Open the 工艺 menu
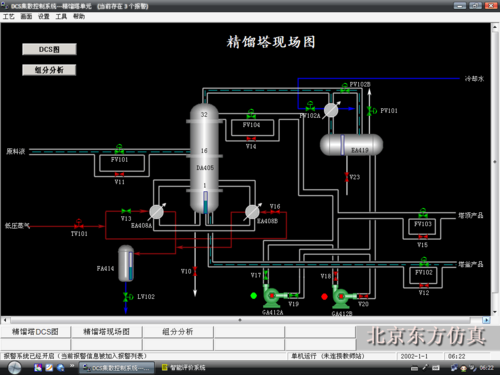This screenshot has width=500, height=375. (9, 17)
